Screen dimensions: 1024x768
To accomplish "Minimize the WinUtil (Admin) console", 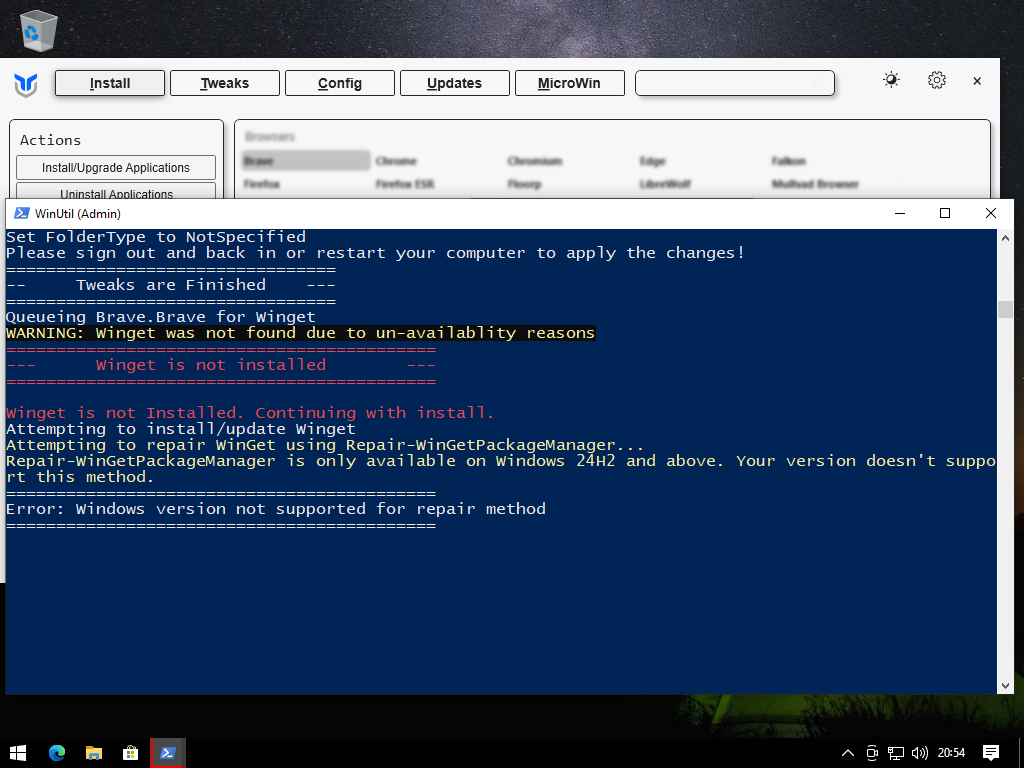I will [900, 214].
